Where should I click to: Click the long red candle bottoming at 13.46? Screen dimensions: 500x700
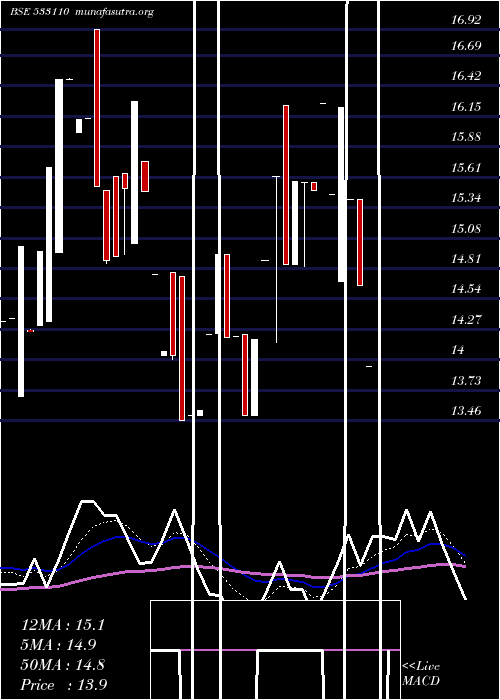tap(182, 348)
